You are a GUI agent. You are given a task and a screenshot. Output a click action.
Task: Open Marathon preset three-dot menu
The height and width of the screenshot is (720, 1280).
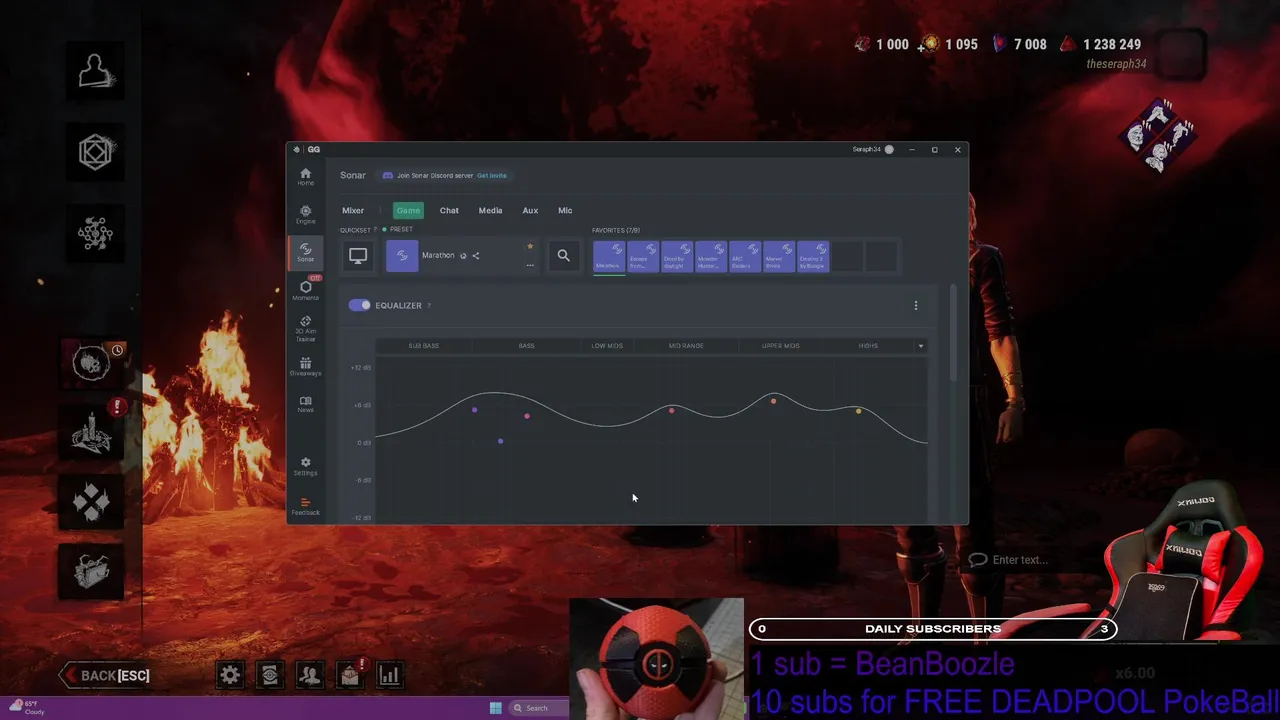530,265
